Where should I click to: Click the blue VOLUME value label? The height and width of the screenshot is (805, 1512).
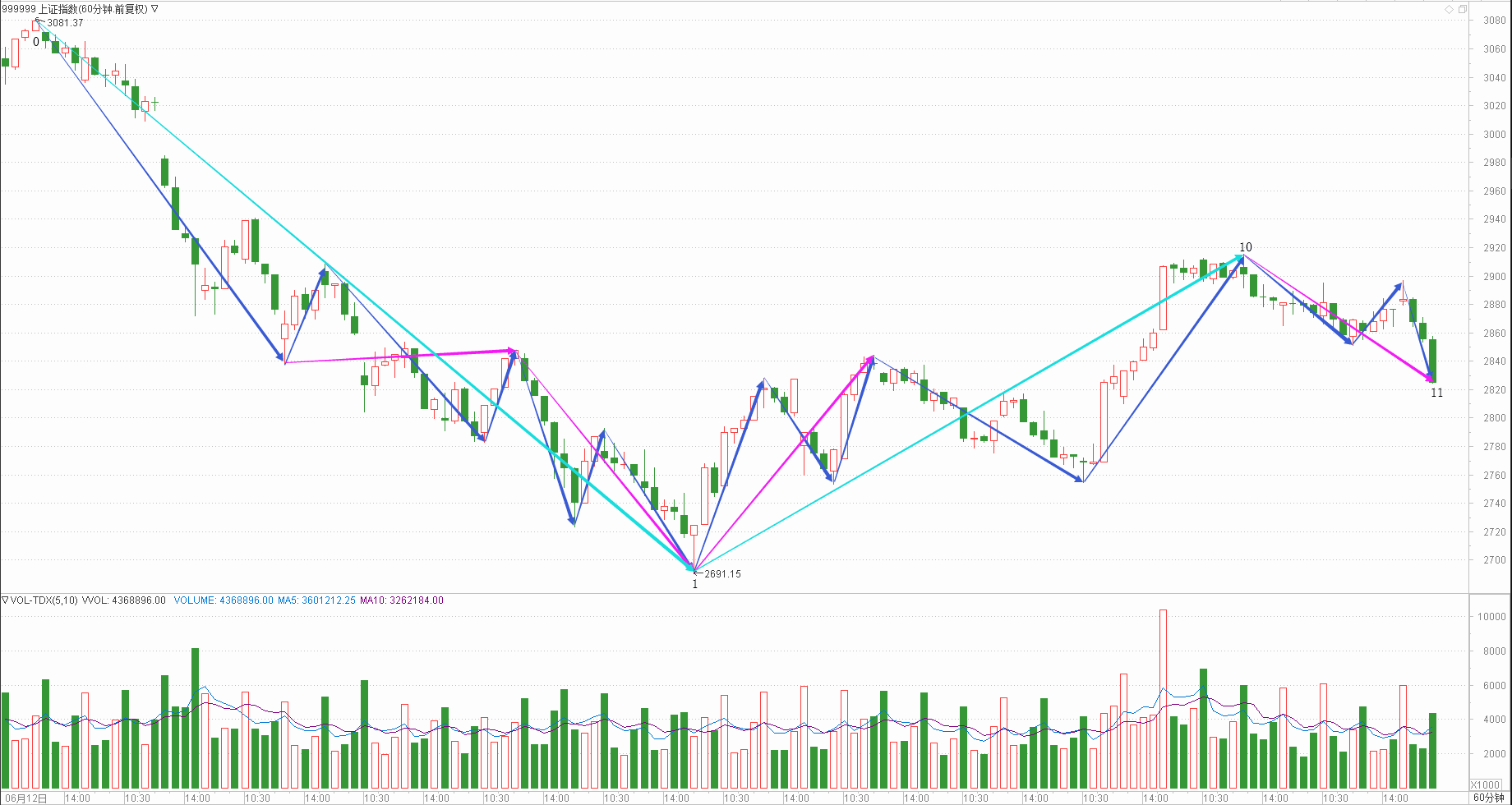(223, 600)
